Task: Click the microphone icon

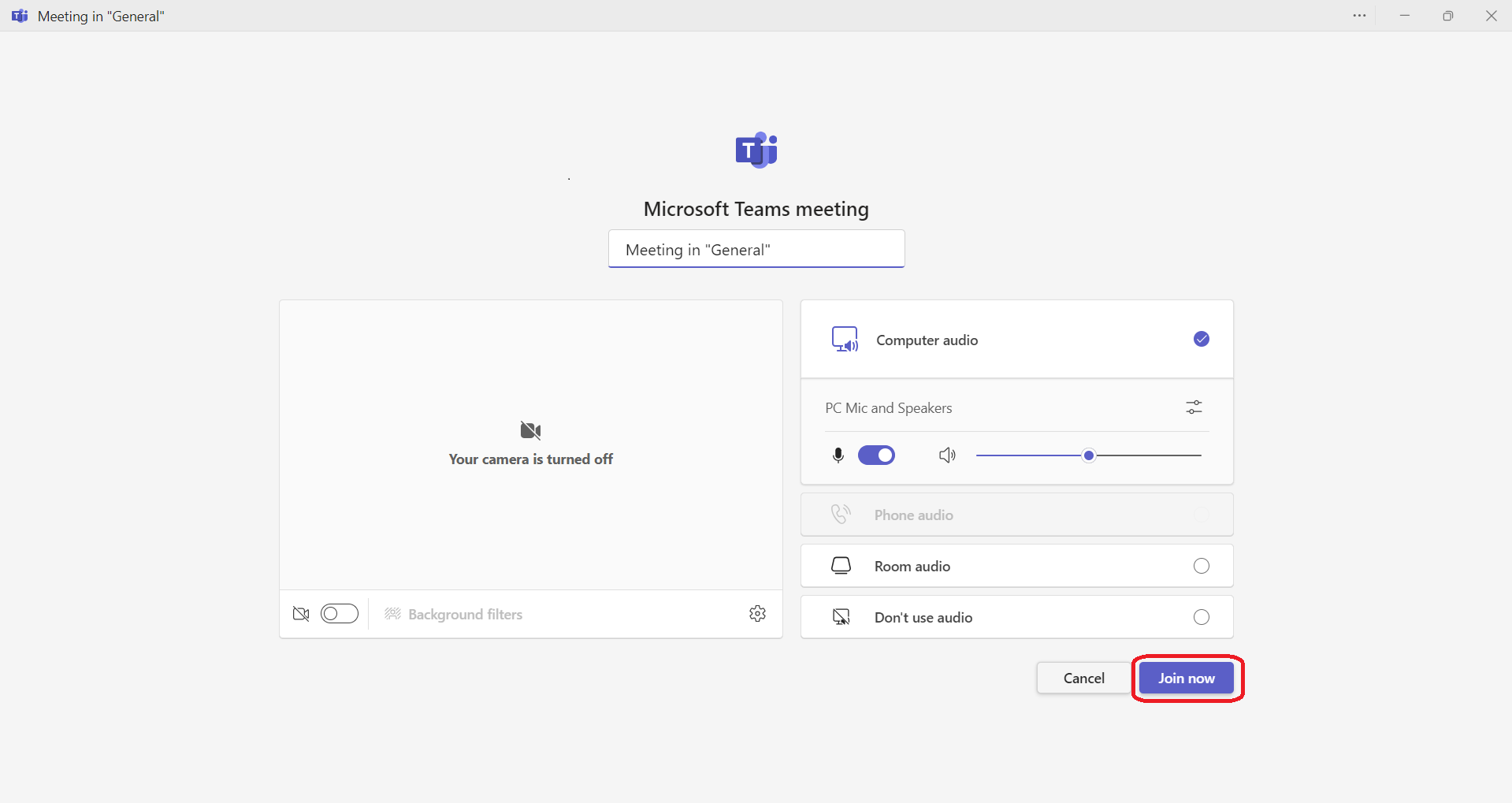Action: (838, 455)
